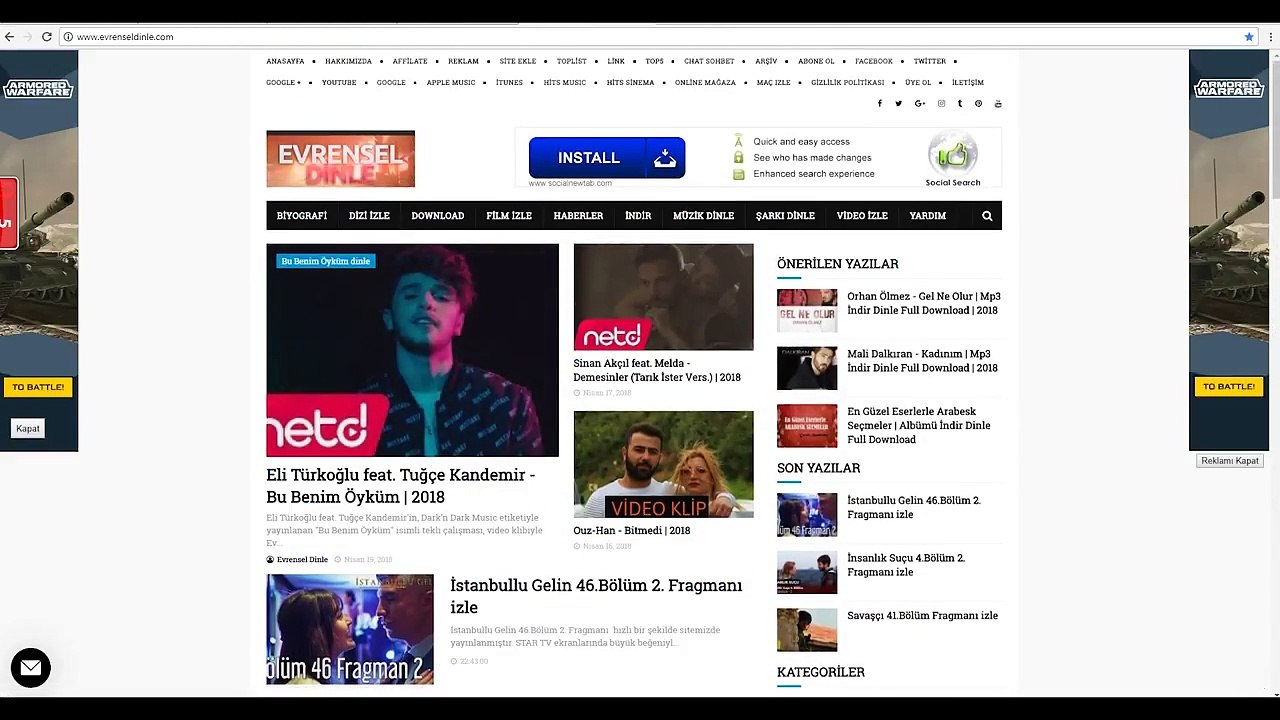View site information icon in address bar
The height and width of the screenshot is (720, 1280).
tap(68, 37)
